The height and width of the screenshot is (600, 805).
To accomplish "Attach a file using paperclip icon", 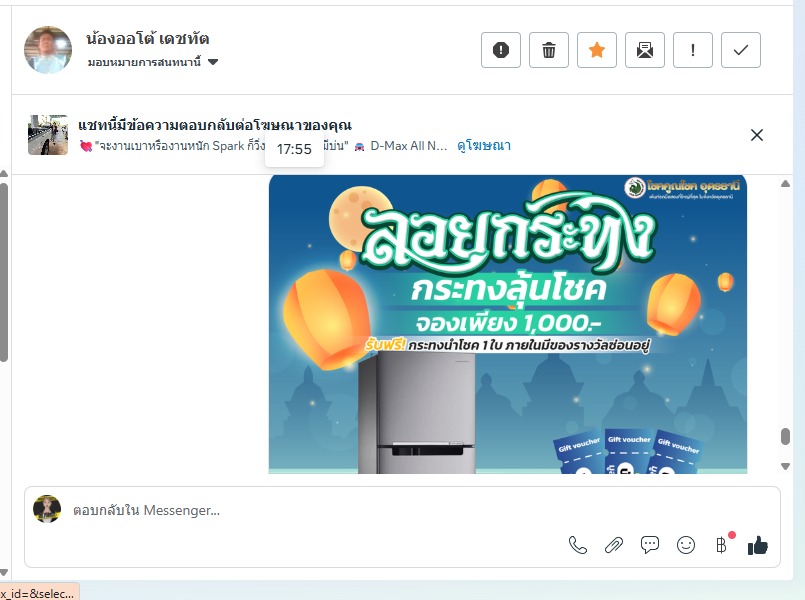I will tap(614, 545).
